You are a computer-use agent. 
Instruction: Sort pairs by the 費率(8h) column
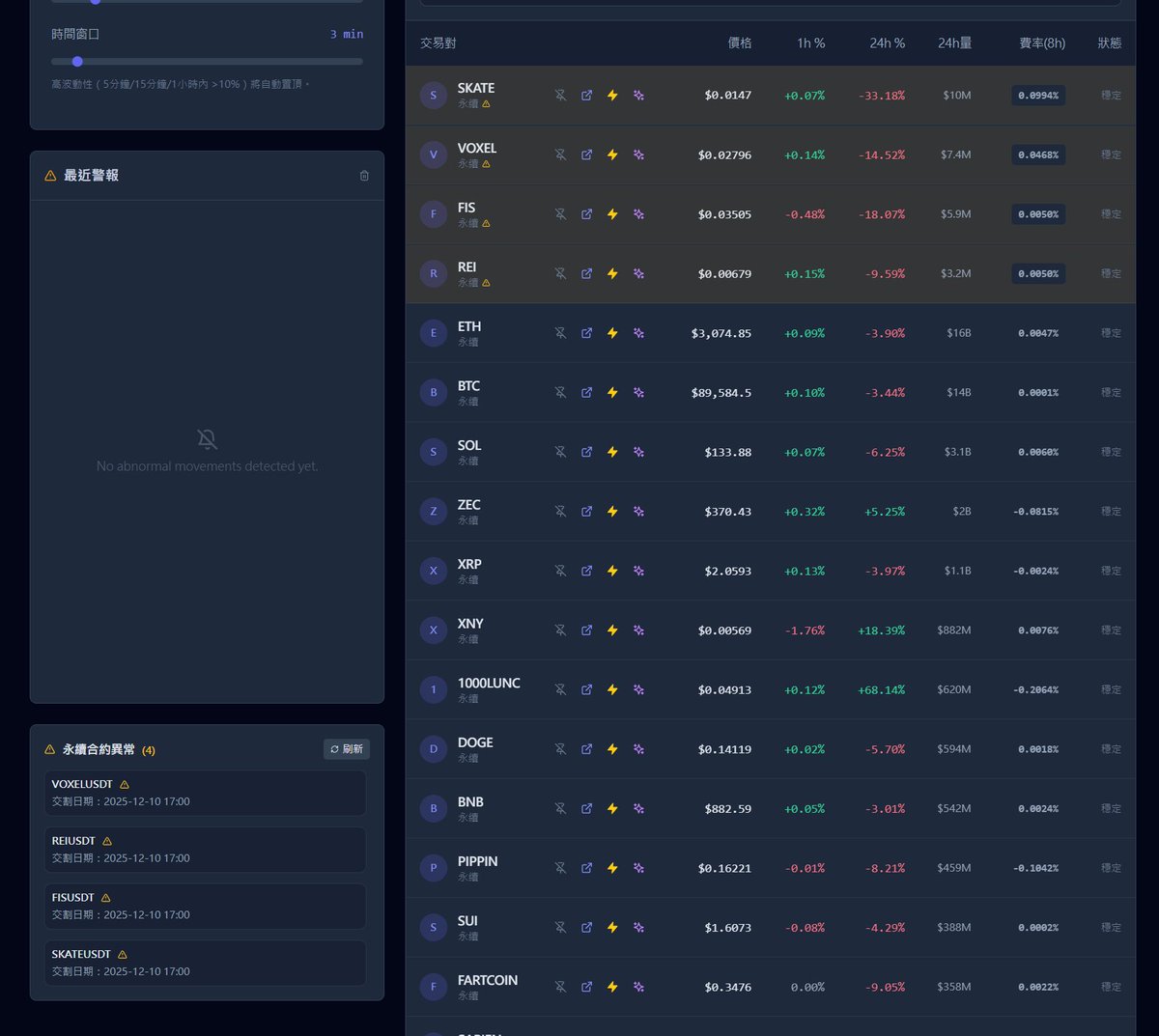(1041, 42)
